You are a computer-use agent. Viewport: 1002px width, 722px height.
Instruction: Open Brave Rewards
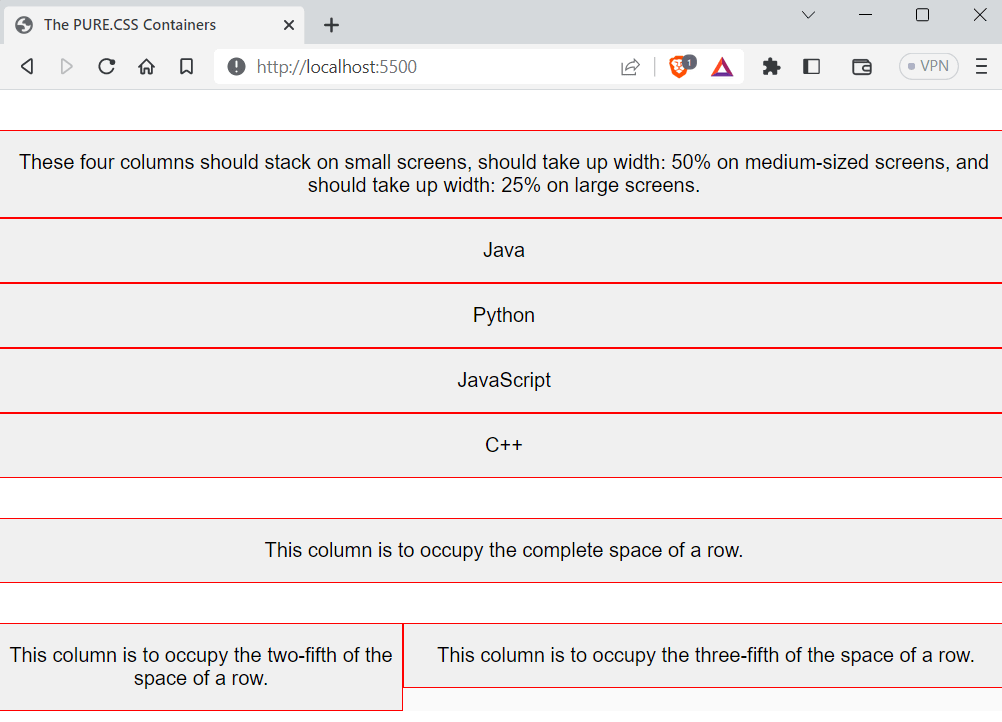721,66
